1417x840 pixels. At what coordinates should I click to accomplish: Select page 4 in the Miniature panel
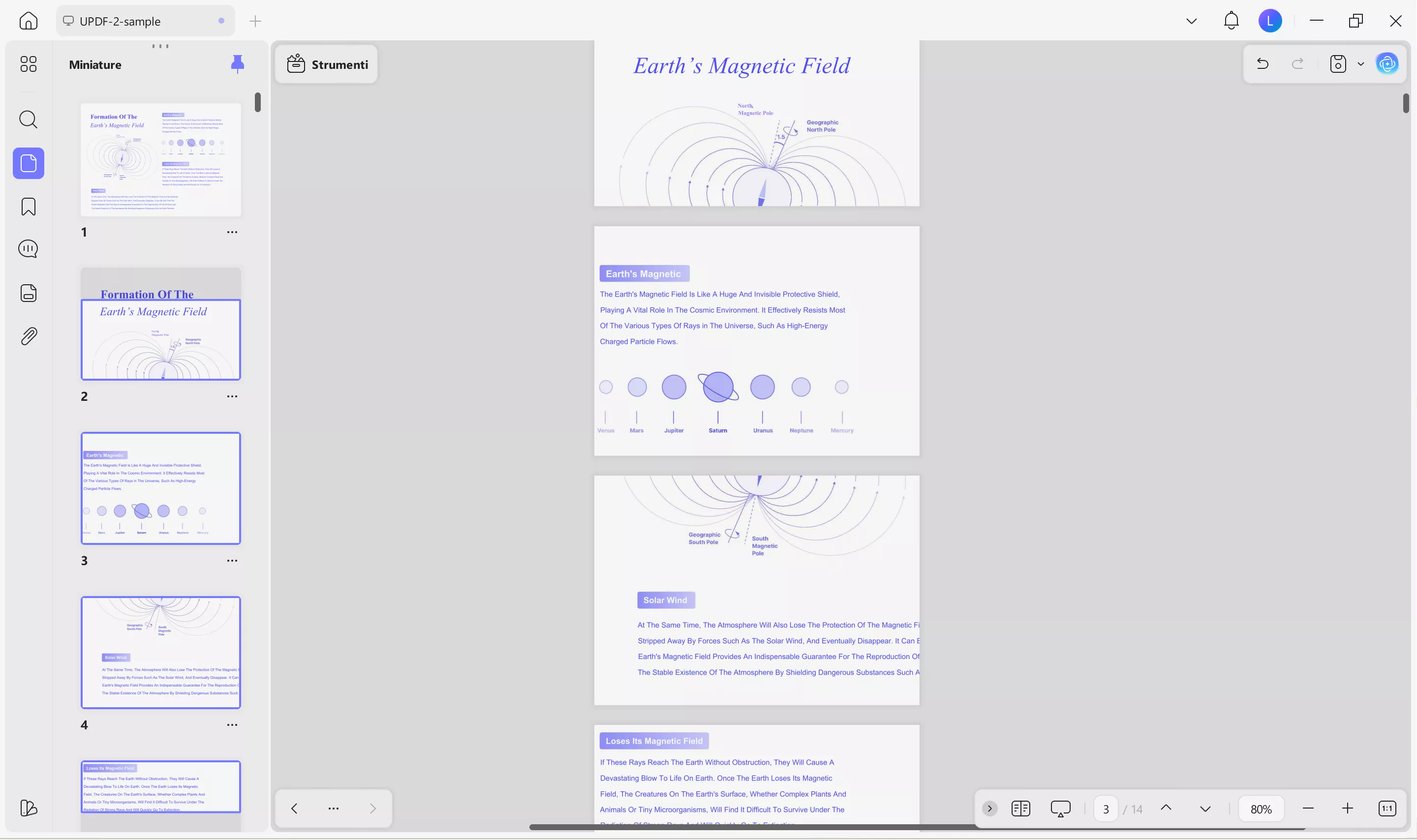tap(161, 652)
